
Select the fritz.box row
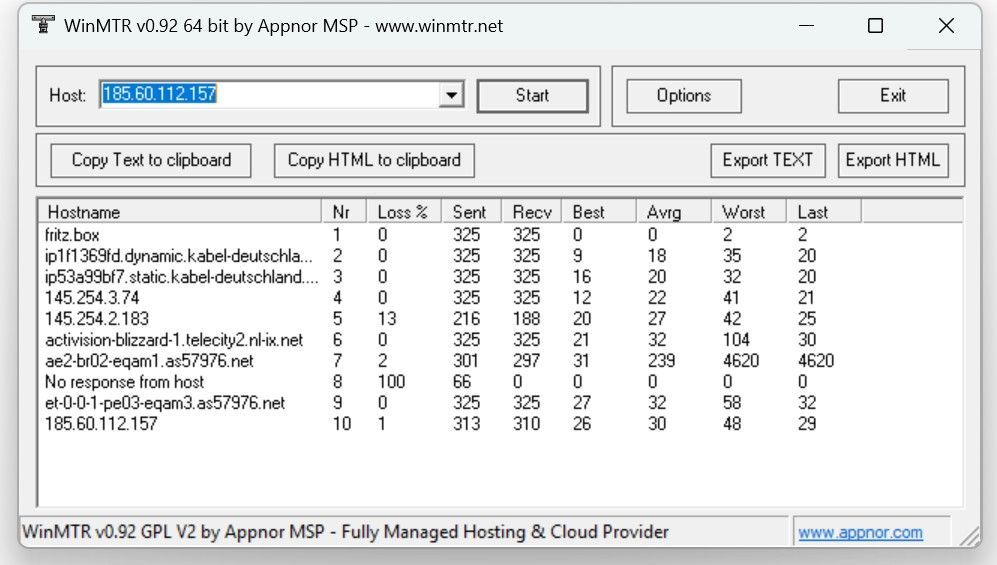[500, 235]
